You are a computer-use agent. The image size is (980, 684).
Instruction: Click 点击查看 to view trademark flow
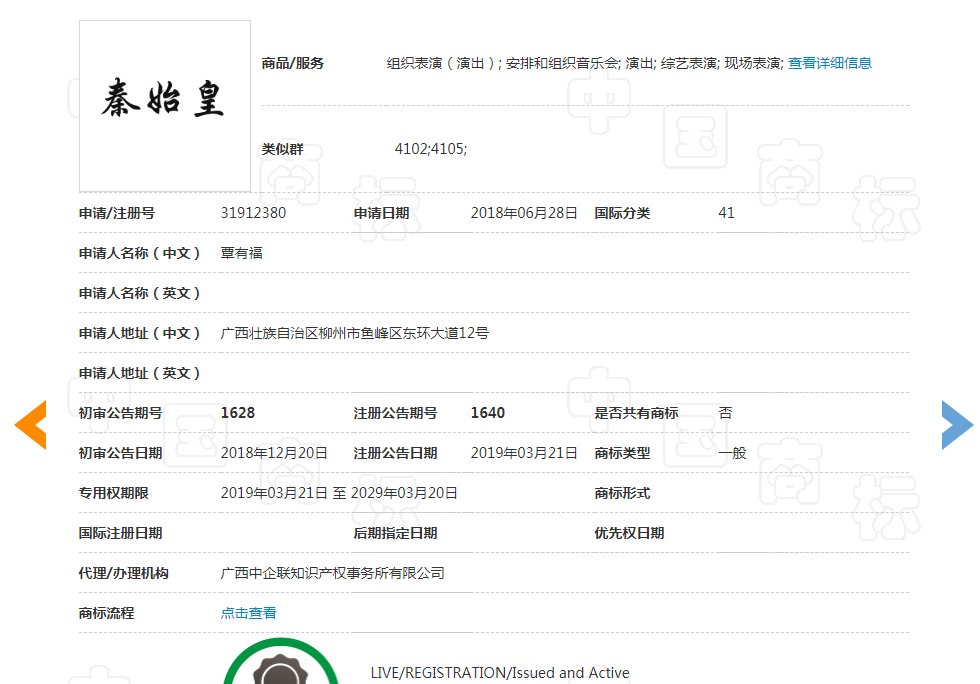(248, 612)
